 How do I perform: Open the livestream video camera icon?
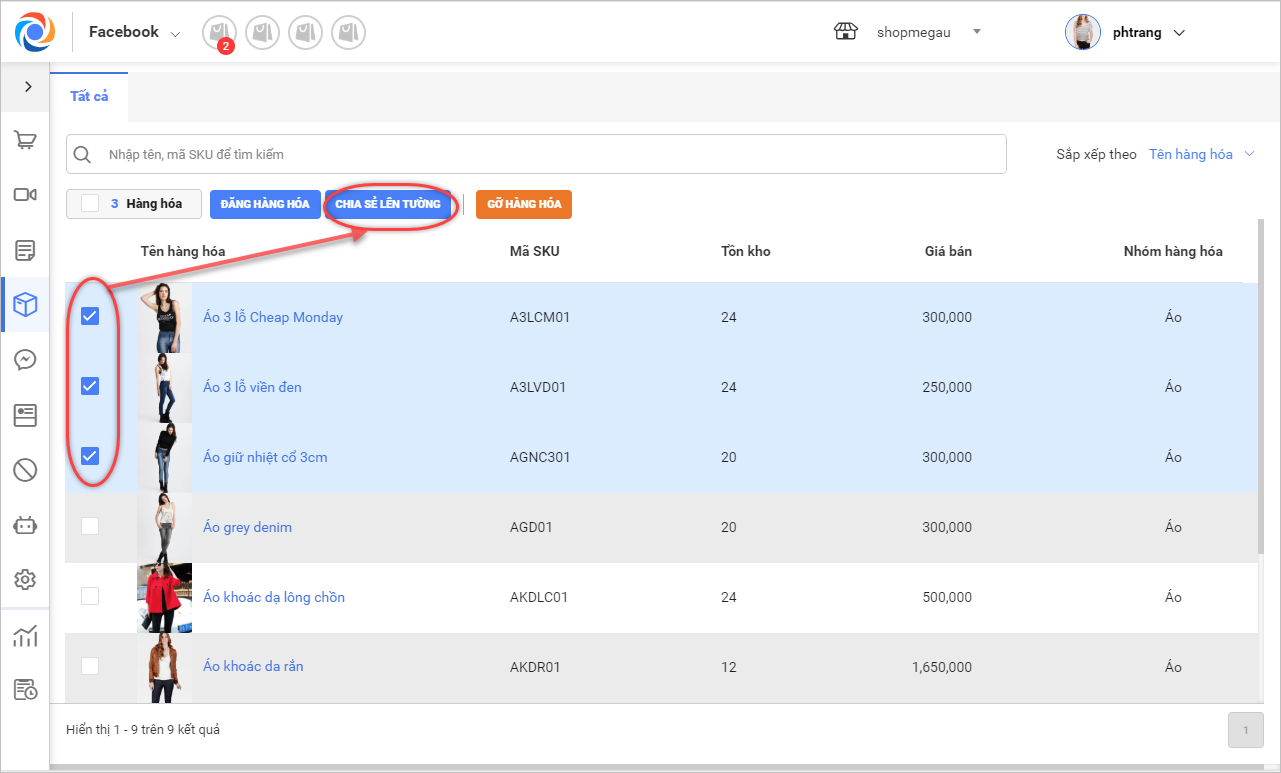coord(25,194)
